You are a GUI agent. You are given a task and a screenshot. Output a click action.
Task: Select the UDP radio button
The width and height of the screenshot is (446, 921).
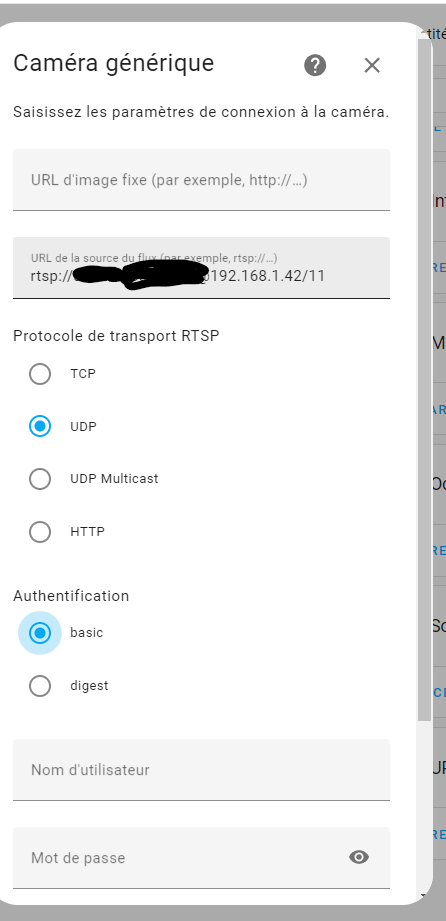[x=40, y=426]
